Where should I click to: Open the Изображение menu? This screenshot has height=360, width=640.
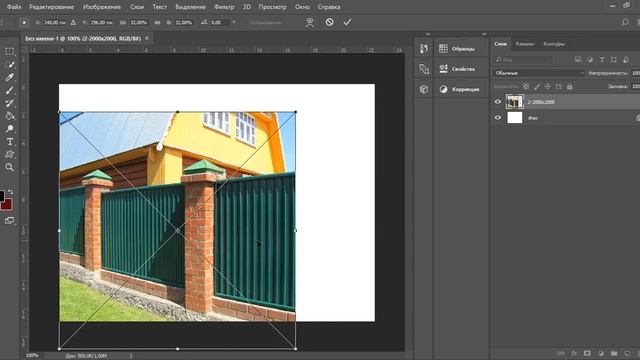pos(102,7)
